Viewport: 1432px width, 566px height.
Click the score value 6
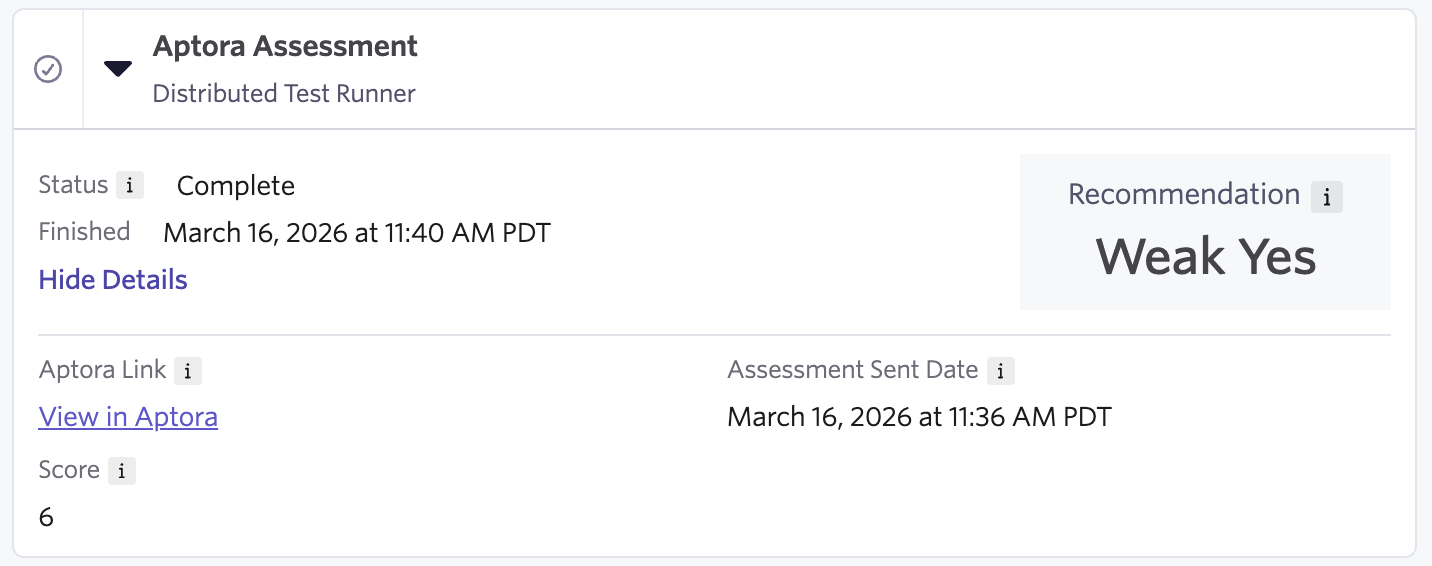point(46,517)
